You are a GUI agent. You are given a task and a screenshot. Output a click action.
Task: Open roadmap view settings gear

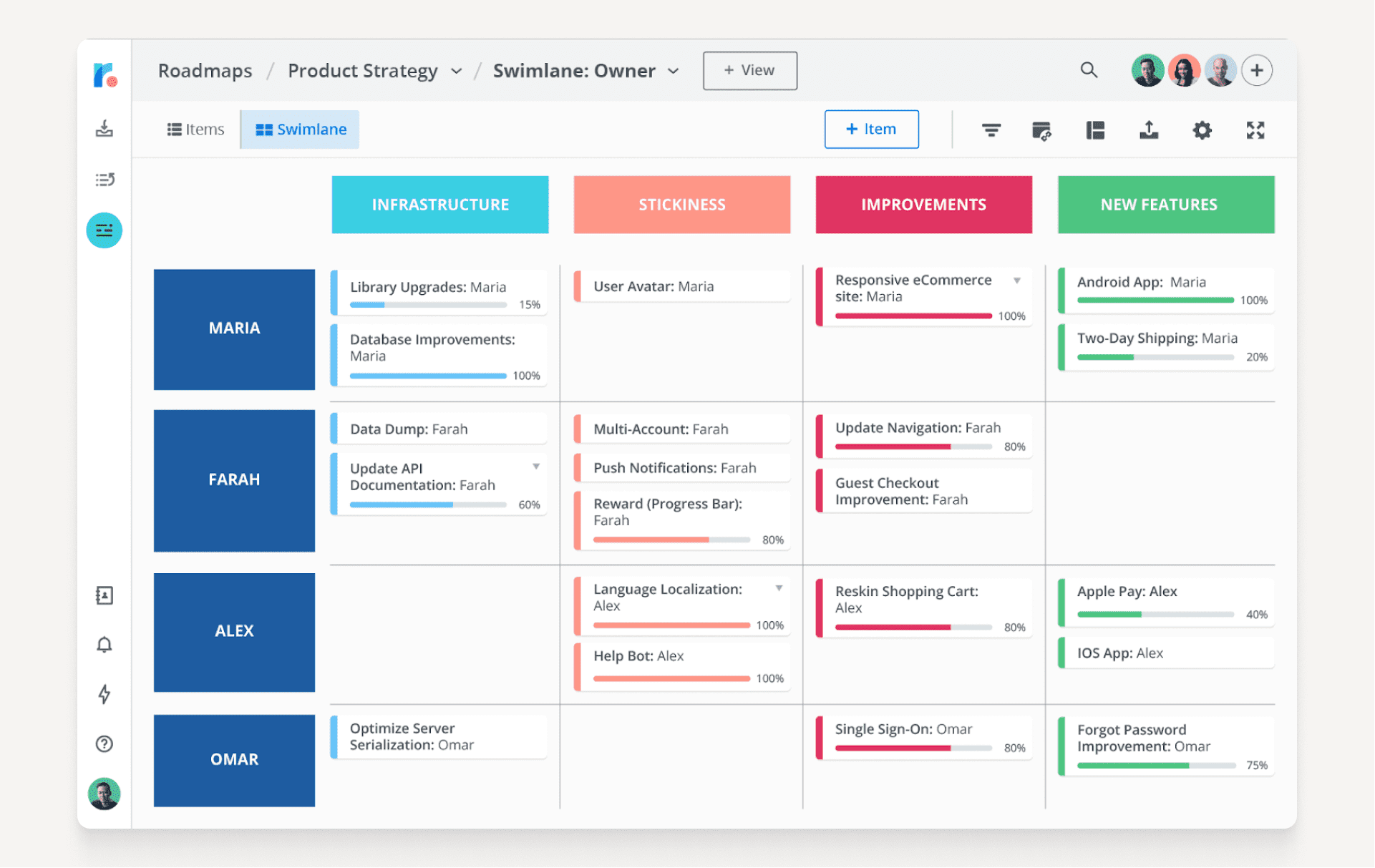point(1202,130)
